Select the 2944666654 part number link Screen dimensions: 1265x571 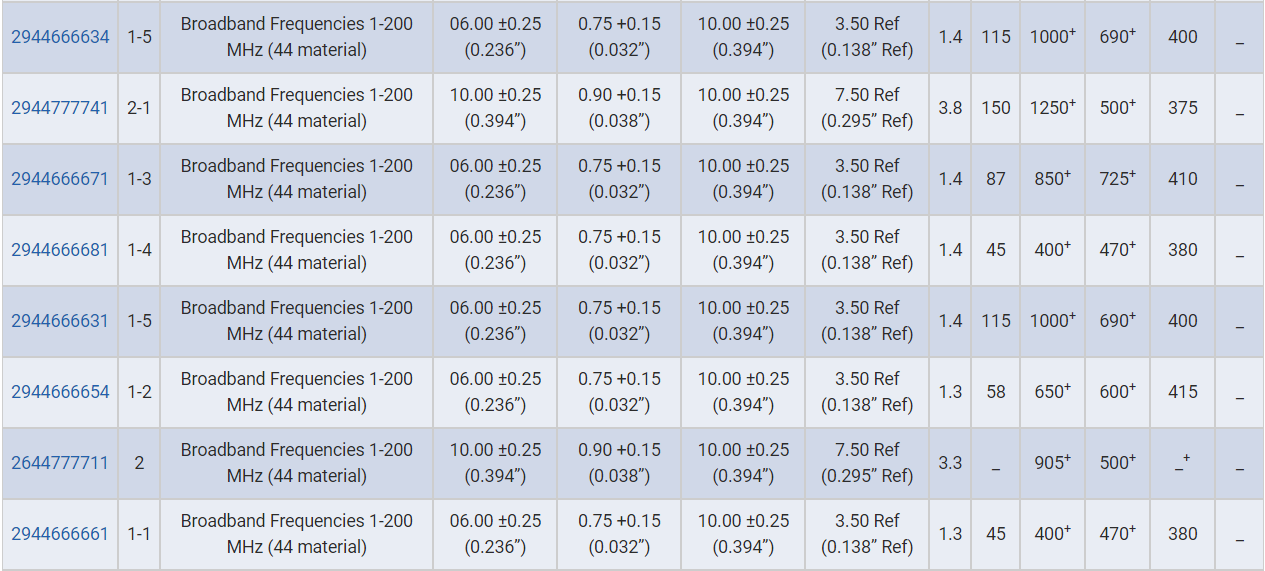[x=60, y=392]
